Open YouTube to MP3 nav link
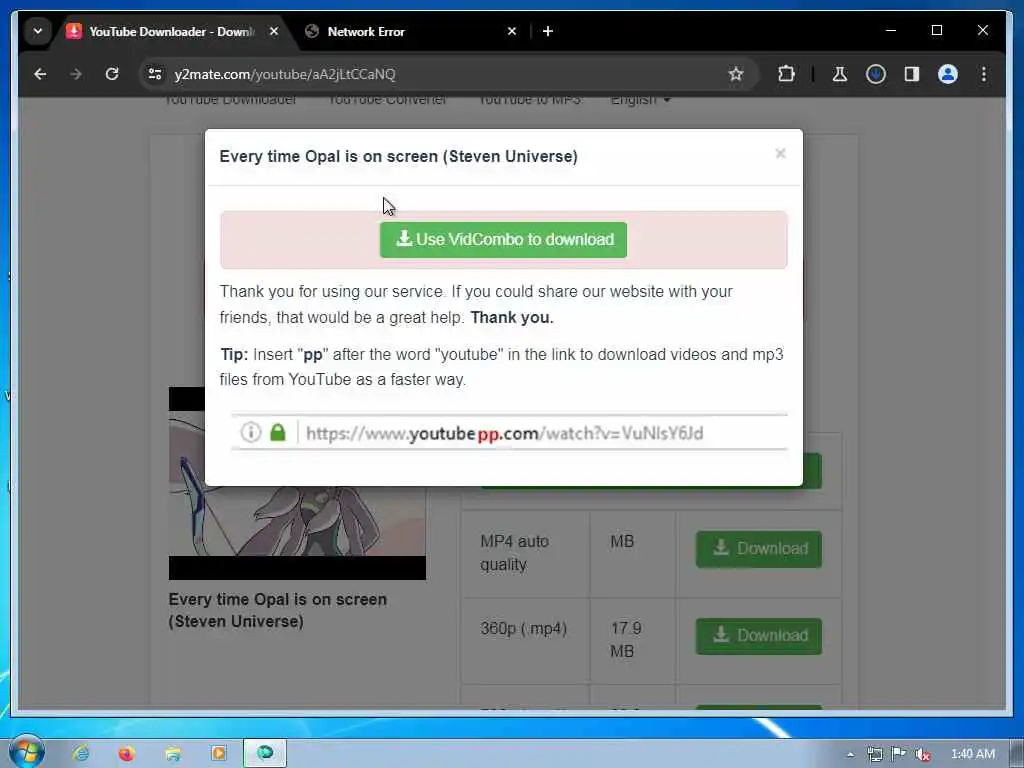 pyautogui.click(x=530, y=101)
